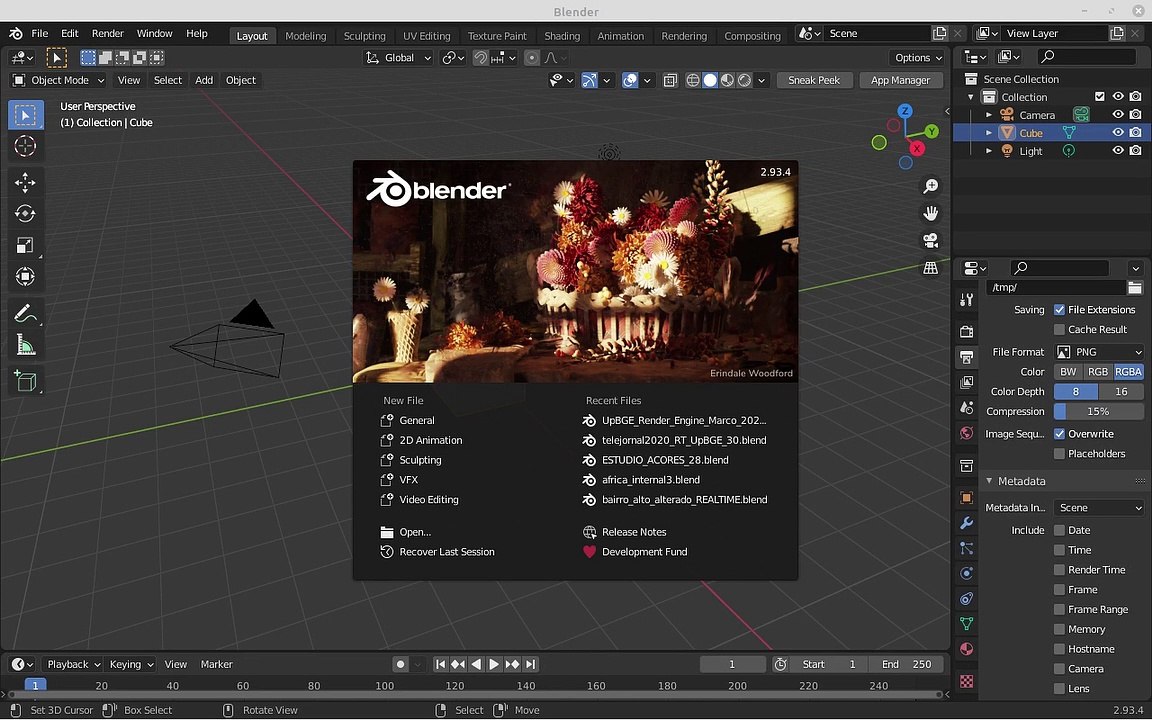The image size is (1152, 720).
Task: Jump to the timeline end frame
Action: [x=530, y=664]
